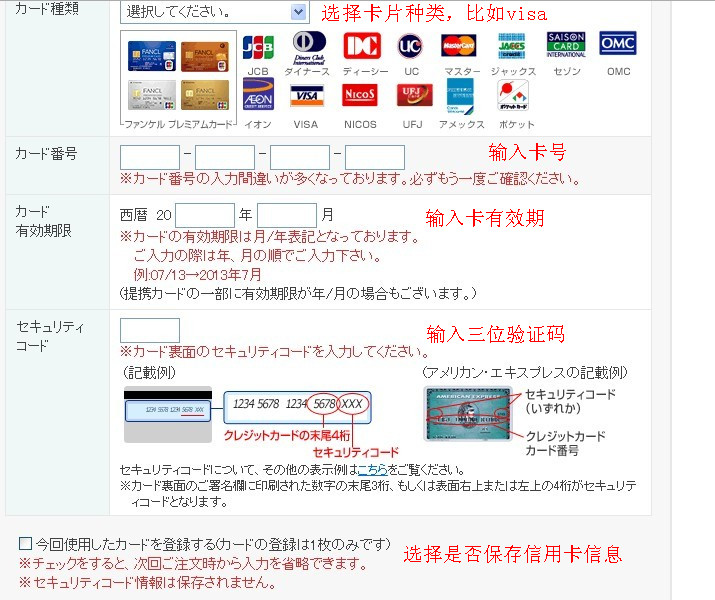The image size is (715, 600).
Task: Click the 例:07/13→2013年7月 example text
Action: (x=197, y=274)
